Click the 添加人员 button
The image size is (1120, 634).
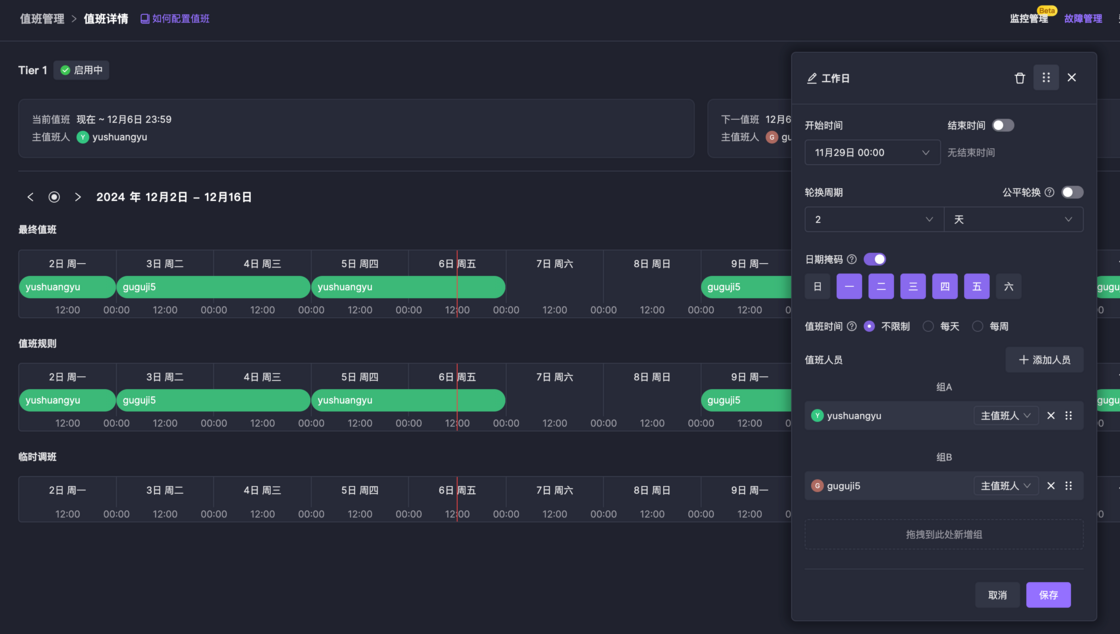point(1044,360)
